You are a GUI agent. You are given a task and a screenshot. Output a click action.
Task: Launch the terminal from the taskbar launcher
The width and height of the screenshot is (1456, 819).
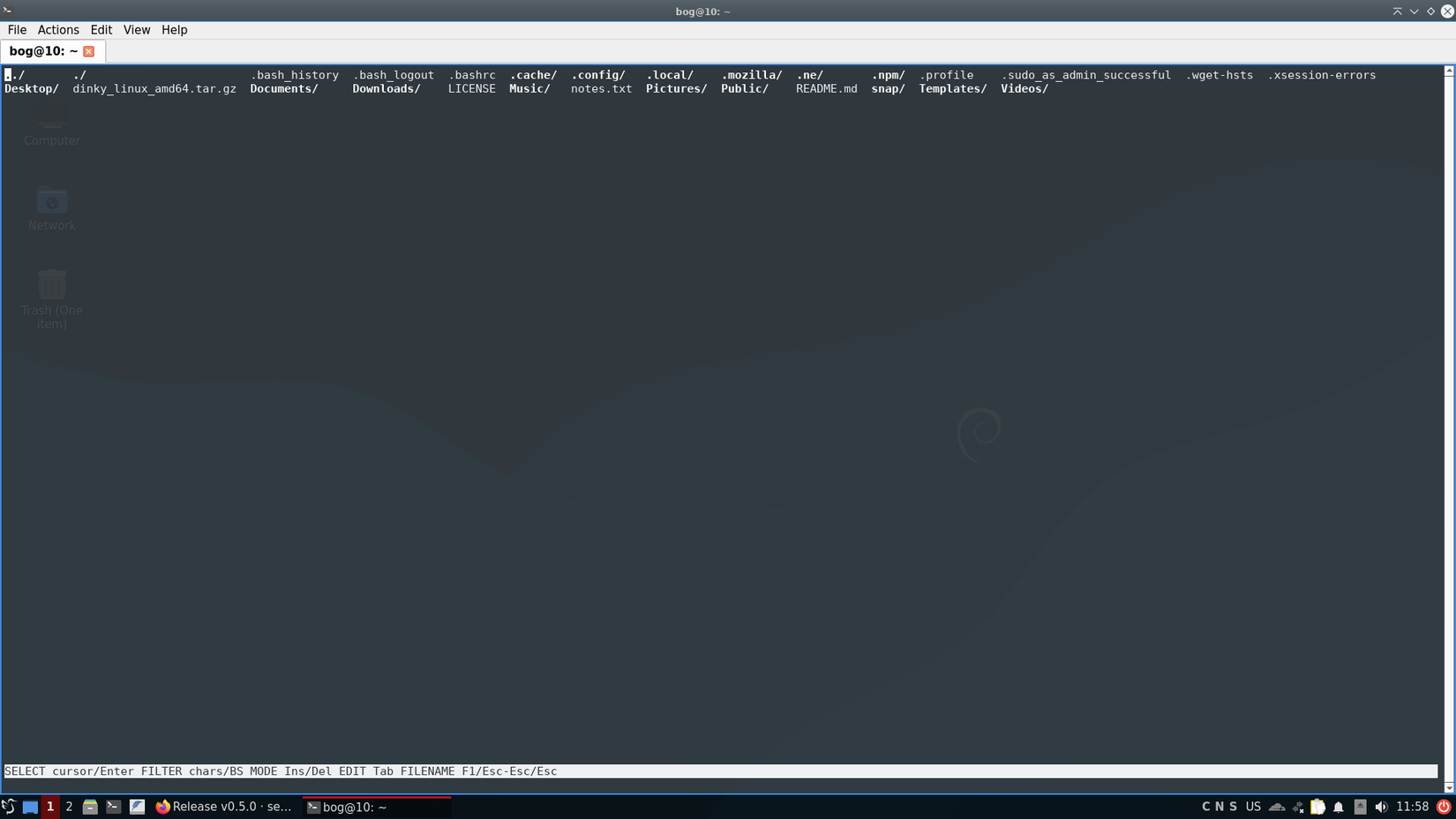click(113, 807)
